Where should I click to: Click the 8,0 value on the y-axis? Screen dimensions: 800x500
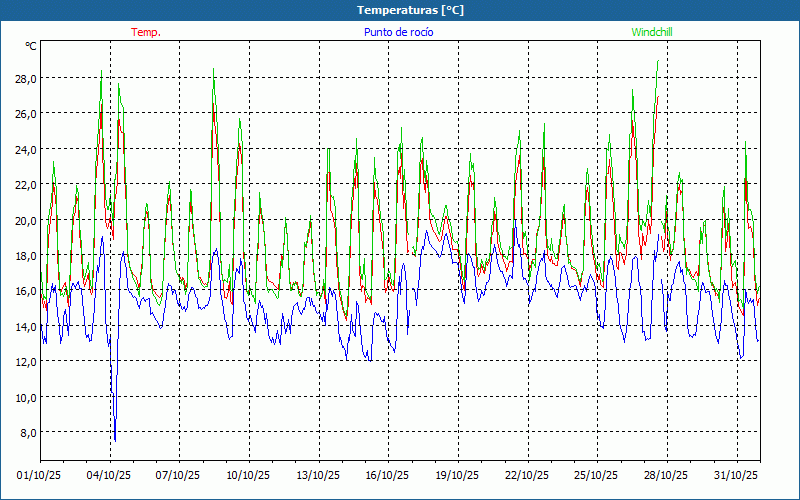coord(27,432)
